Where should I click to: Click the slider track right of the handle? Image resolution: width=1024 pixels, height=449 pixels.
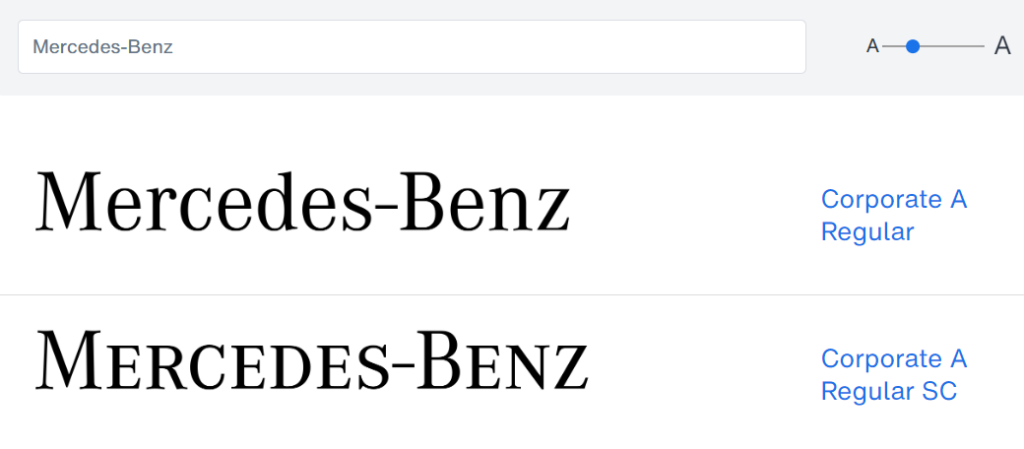coord(952,46)
